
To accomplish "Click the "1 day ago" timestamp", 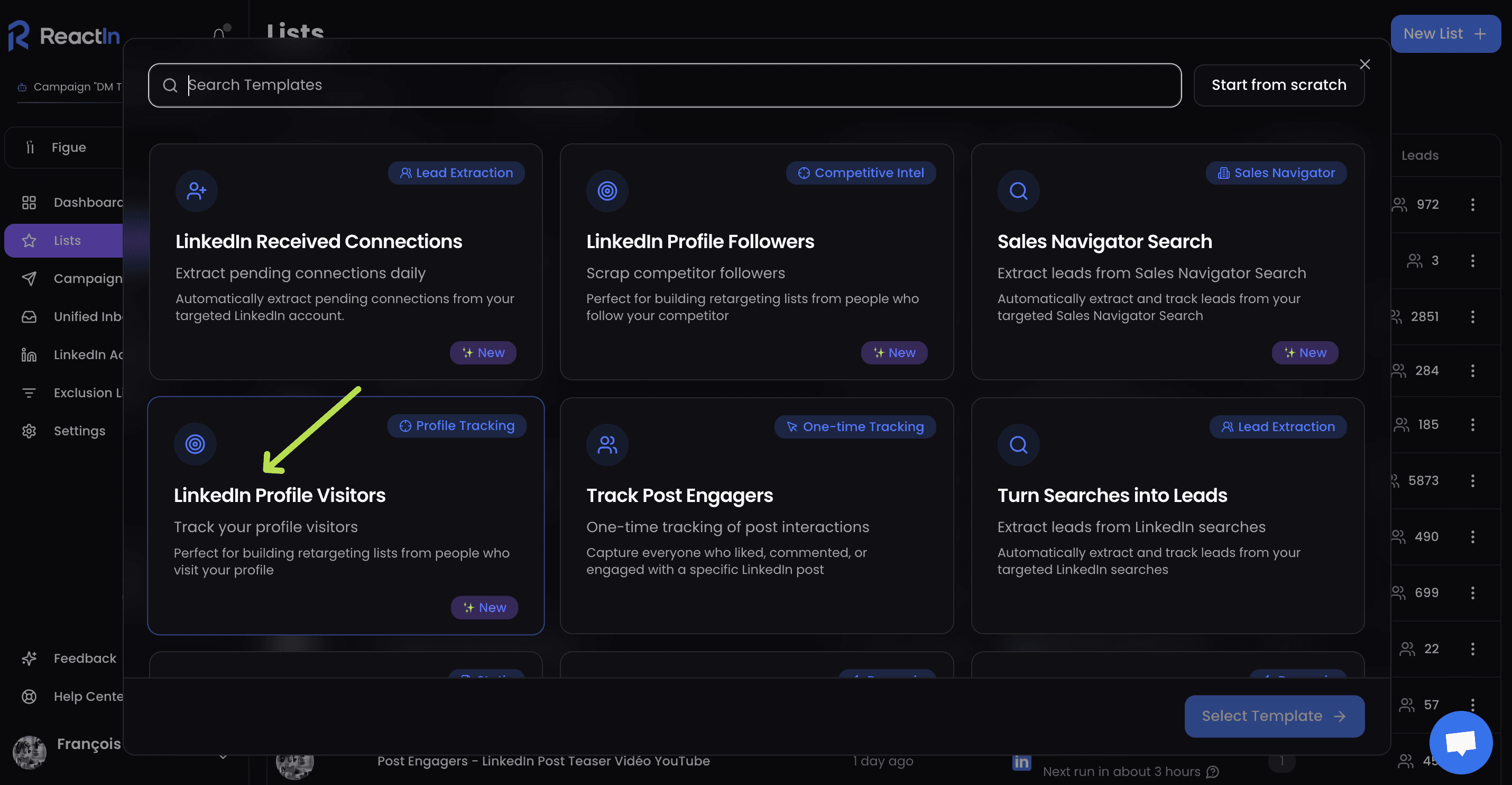I will click(x=883, y=762).
